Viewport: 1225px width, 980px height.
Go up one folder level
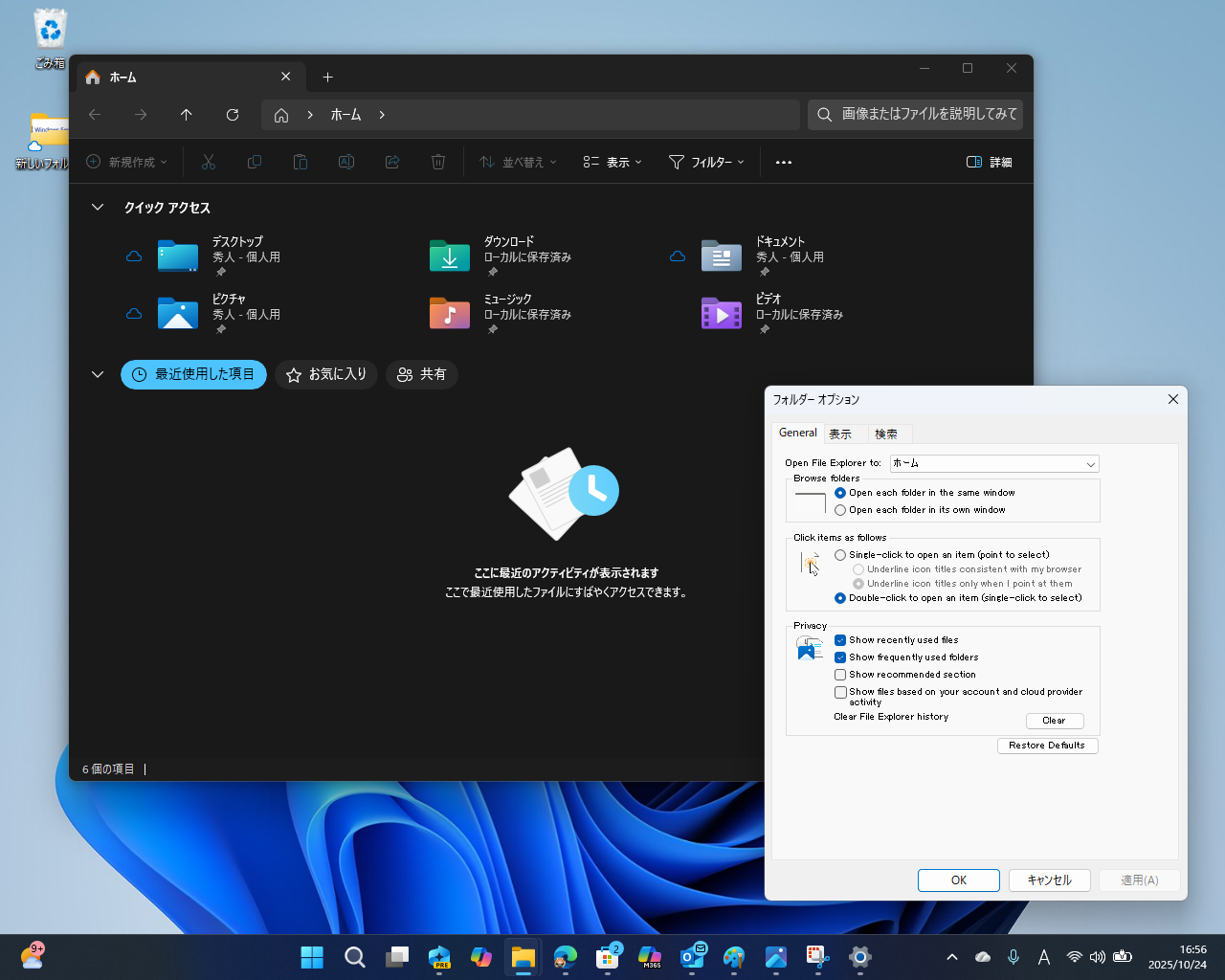[x=187, y=115]
